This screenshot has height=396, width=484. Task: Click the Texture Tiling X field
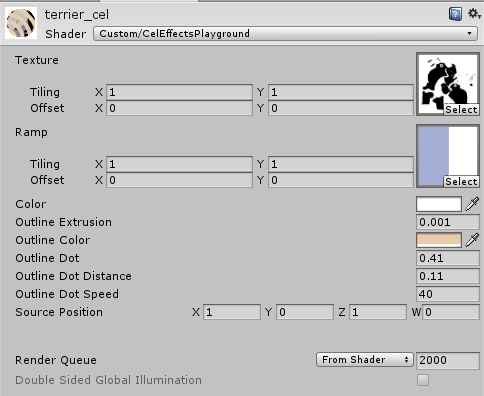coord(179,92)
